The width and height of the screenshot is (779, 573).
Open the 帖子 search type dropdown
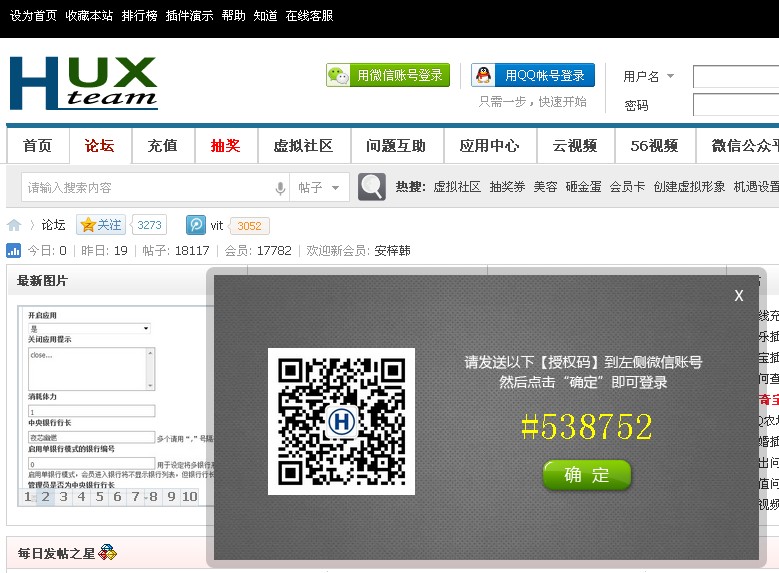pyautogui.click(x=319, y=187)
